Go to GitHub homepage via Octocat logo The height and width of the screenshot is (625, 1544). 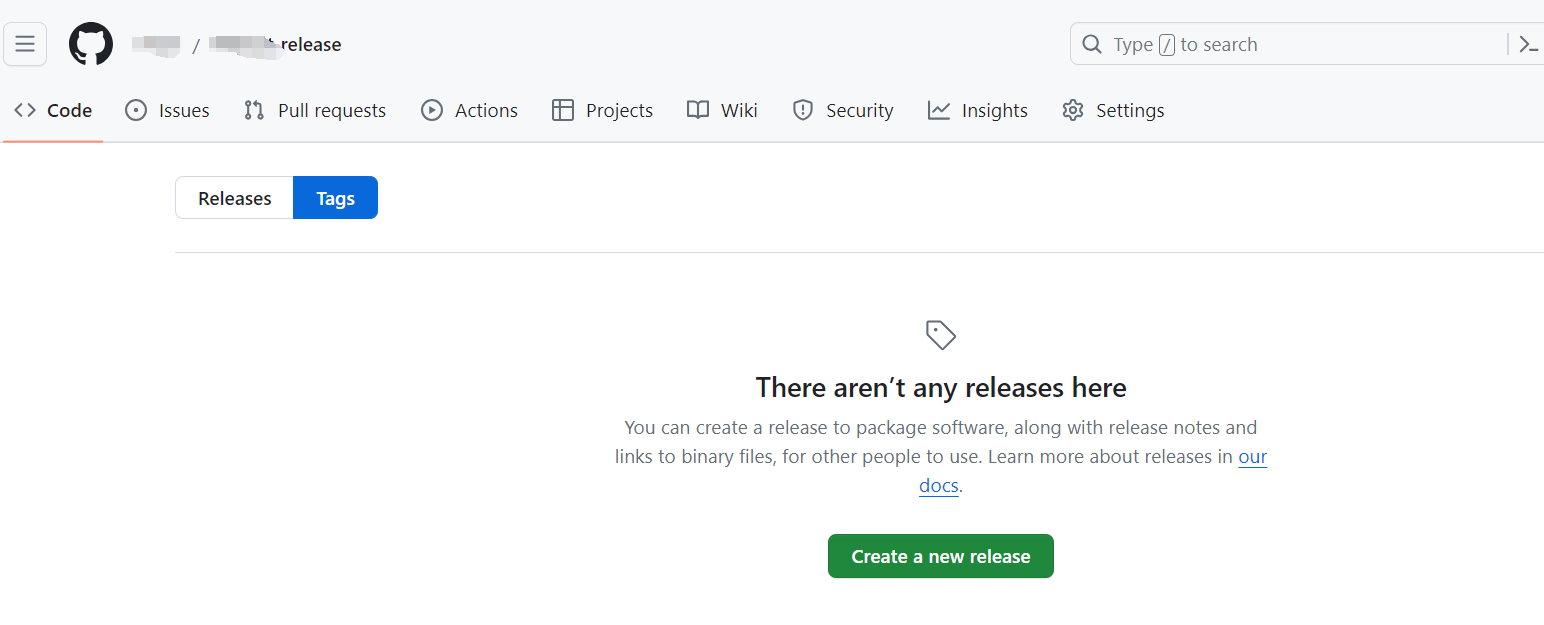point(91,45)
